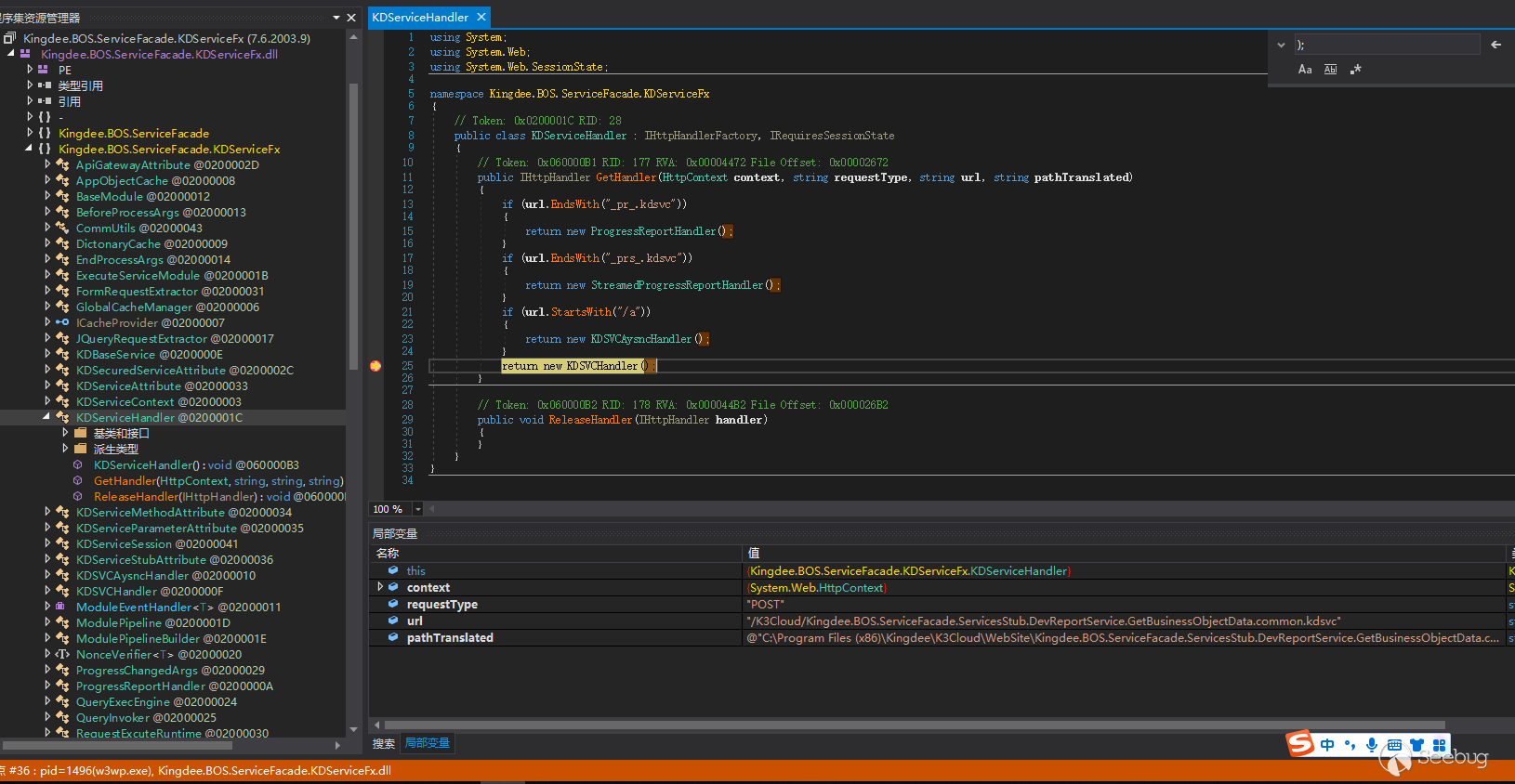Switch to the 搜索 bottom tab
The width and height of the screenshot is (1515, 784).
click(384, 744)
